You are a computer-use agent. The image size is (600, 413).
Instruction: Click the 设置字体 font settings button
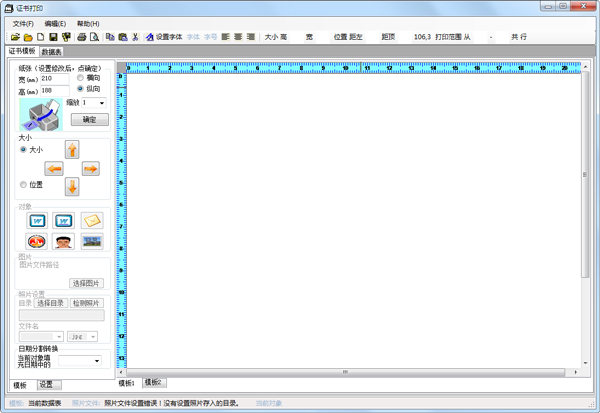[164, 37]
